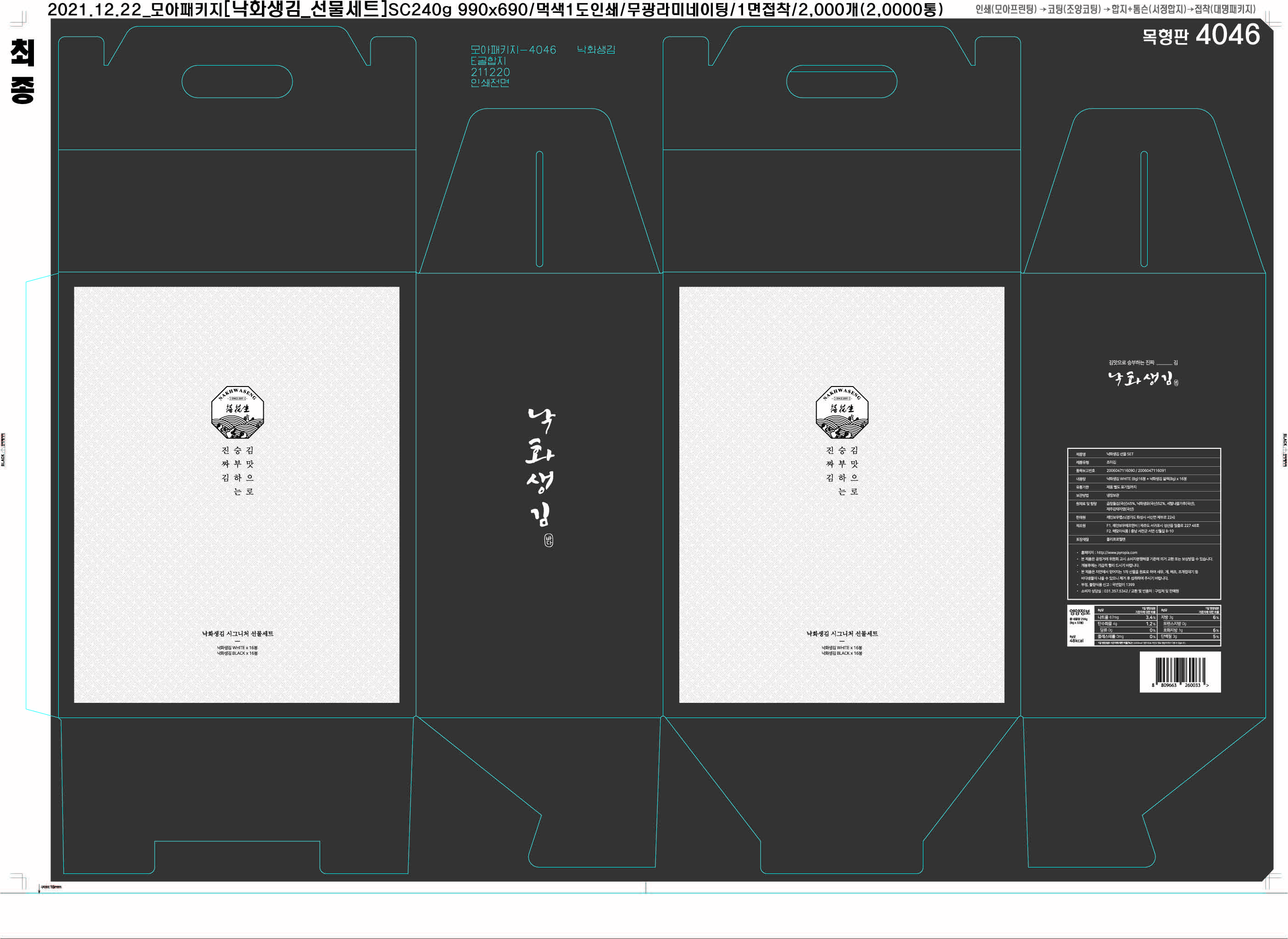1288x939 pixels.
Task: Click the barcode image at bottom right
Action: (1180, 671)
